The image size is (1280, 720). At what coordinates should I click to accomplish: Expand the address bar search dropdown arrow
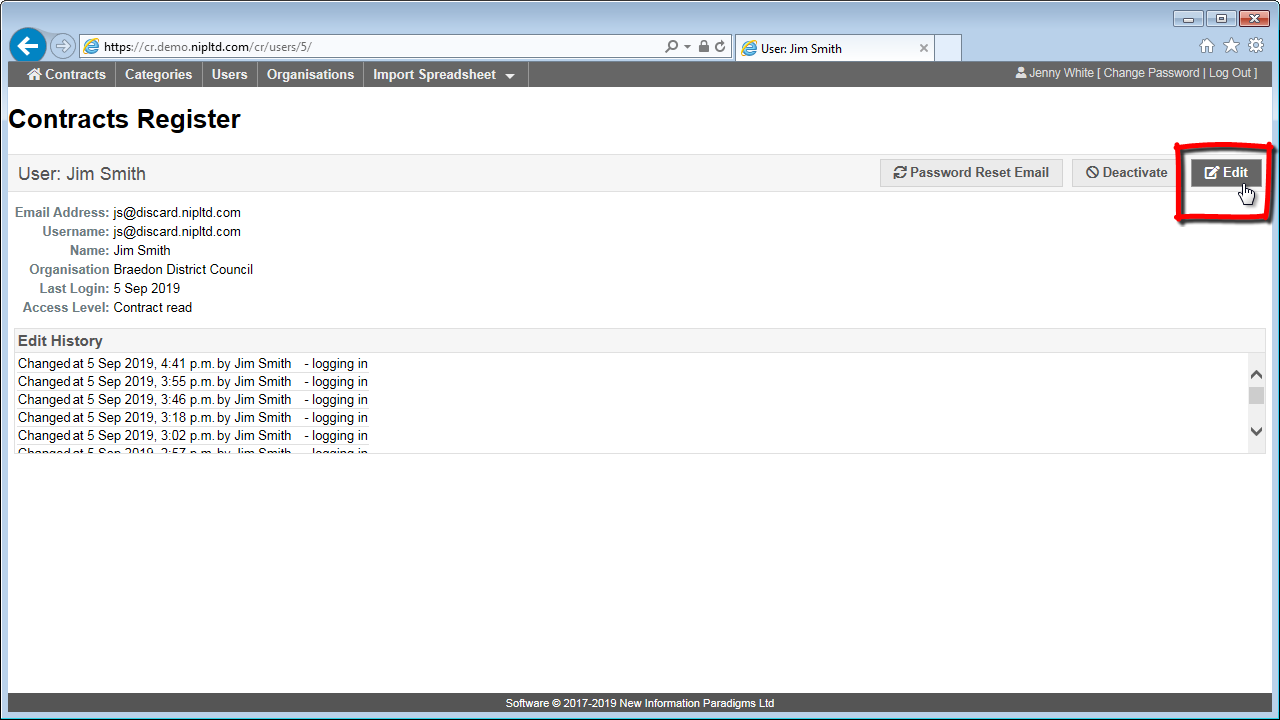click(687, 47)
